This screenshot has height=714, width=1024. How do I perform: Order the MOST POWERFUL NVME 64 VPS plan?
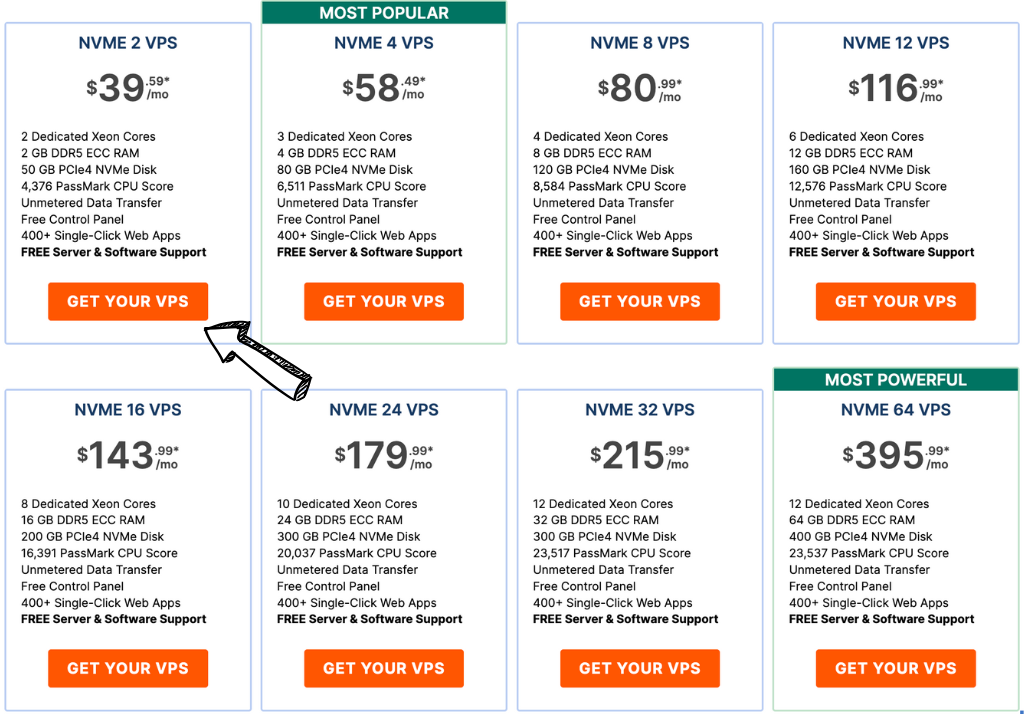tap(895, 668)
